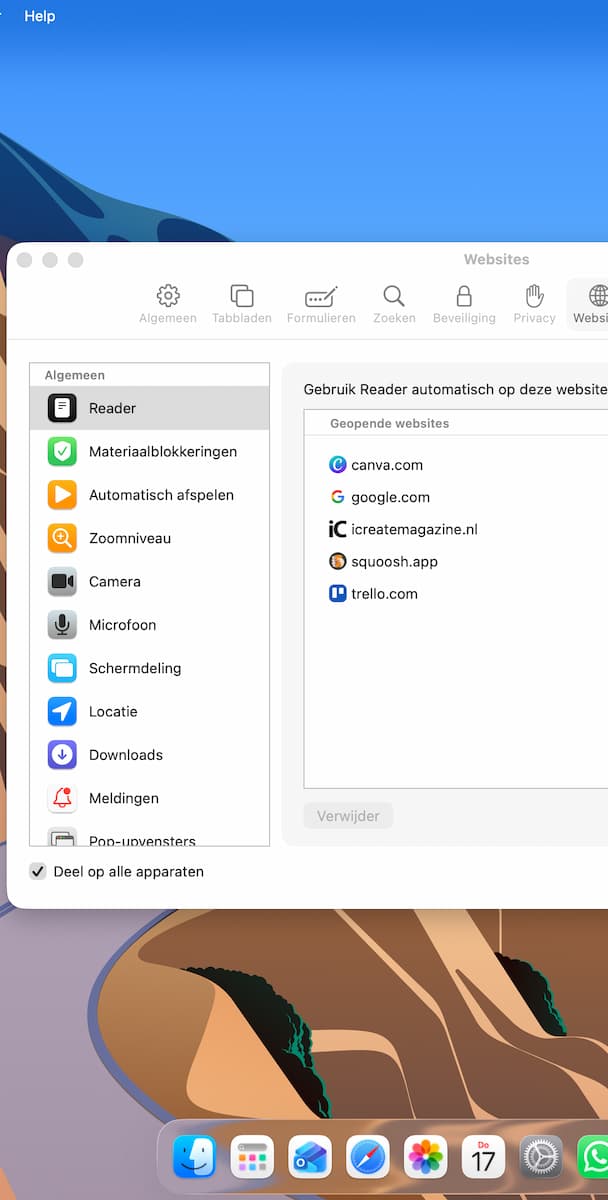This screenshot has height=1200, width=608.
Task: Open the Help menu
Action: (x=40, y=16)
